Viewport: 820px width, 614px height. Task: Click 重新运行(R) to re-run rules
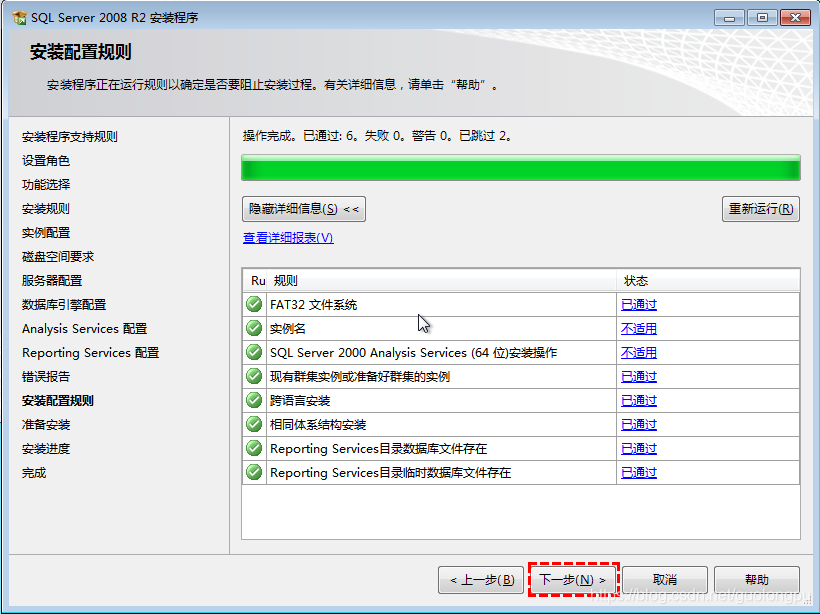click(x=761, y=209)
